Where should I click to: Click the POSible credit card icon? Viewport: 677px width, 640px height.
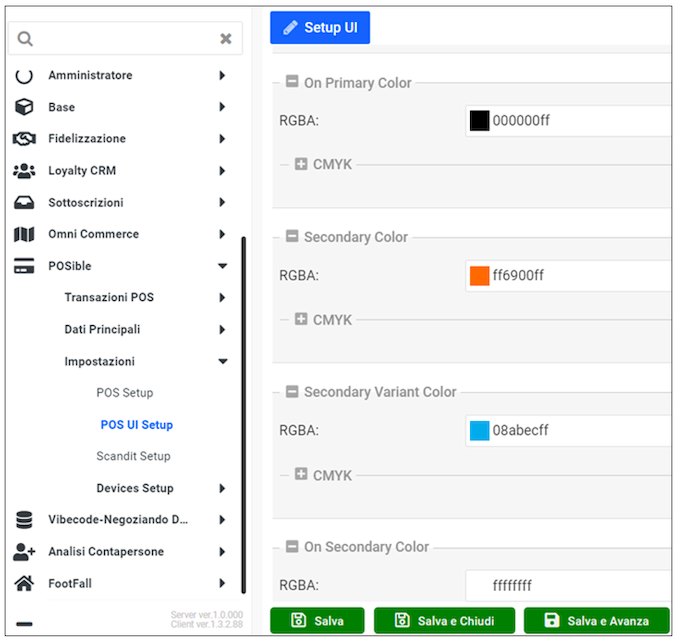25,266
